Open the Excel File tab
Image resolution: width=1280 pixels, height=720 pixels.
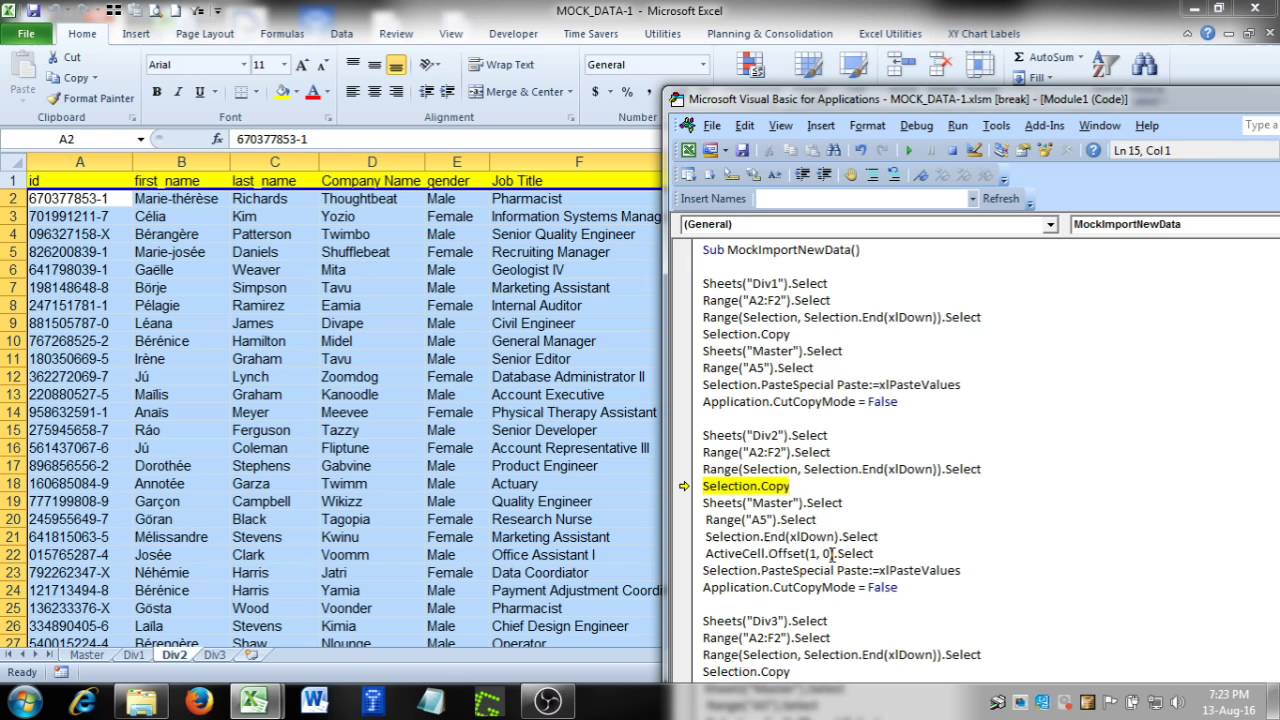pos(27,33)
